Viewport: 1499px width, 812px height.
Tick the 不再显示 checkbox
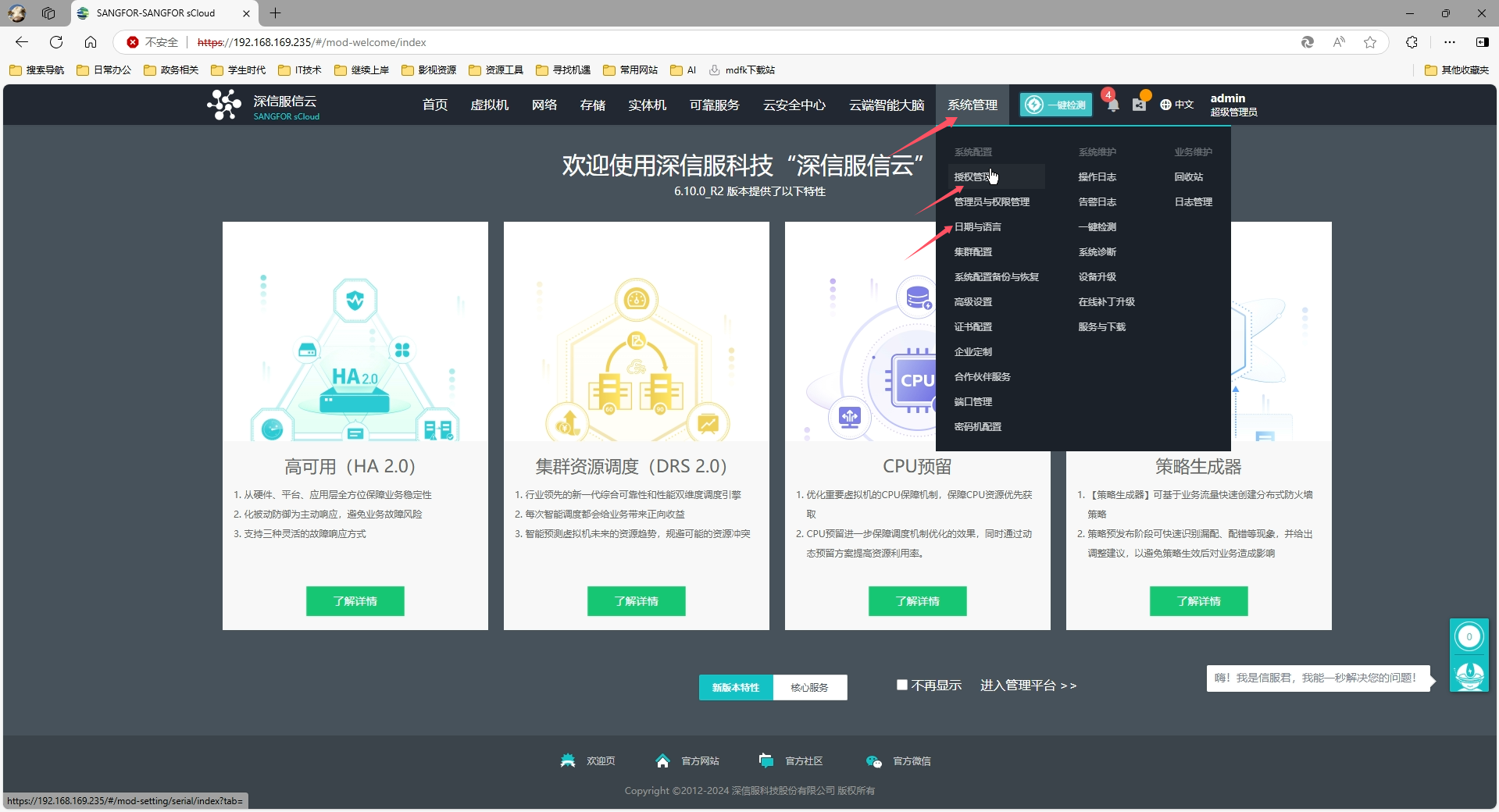click(x=902, y=685)
